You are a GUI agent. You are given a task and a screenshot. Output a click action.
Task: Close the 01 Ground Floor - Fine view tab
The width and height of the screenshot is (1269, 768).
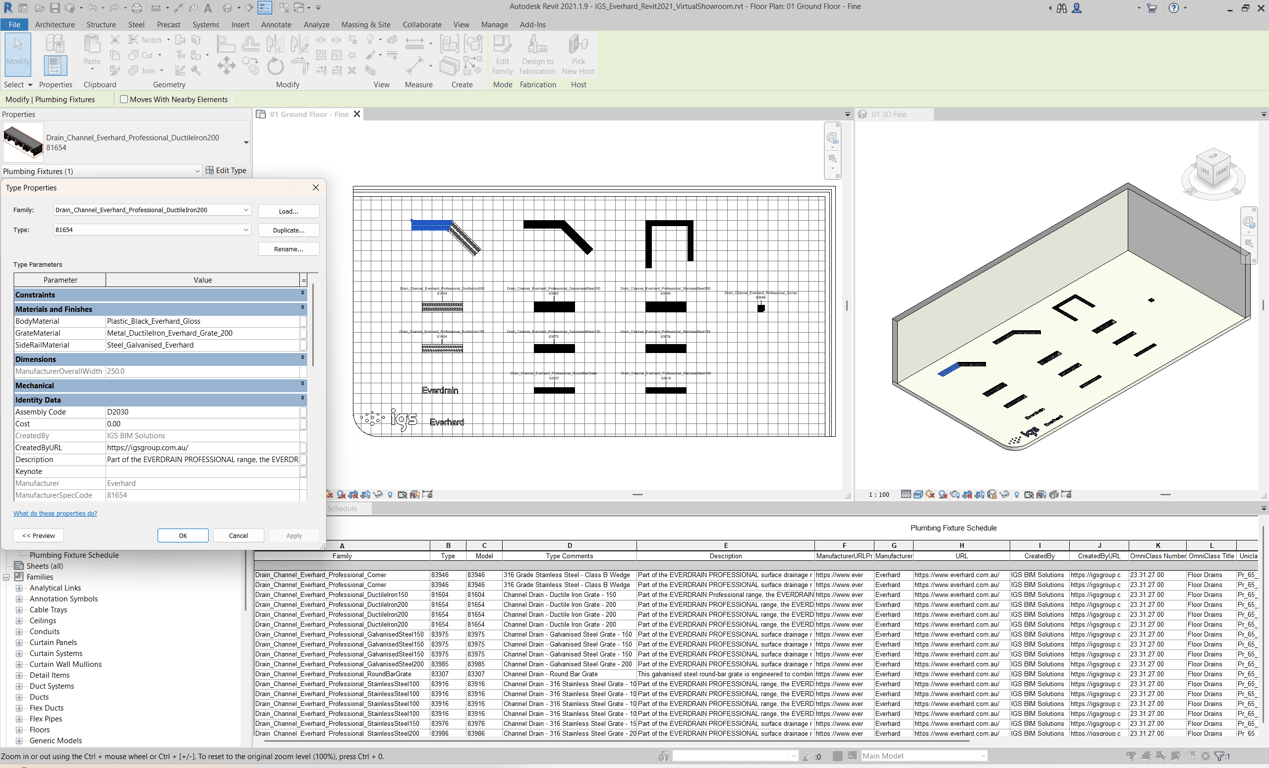click(x=357, y=114)
